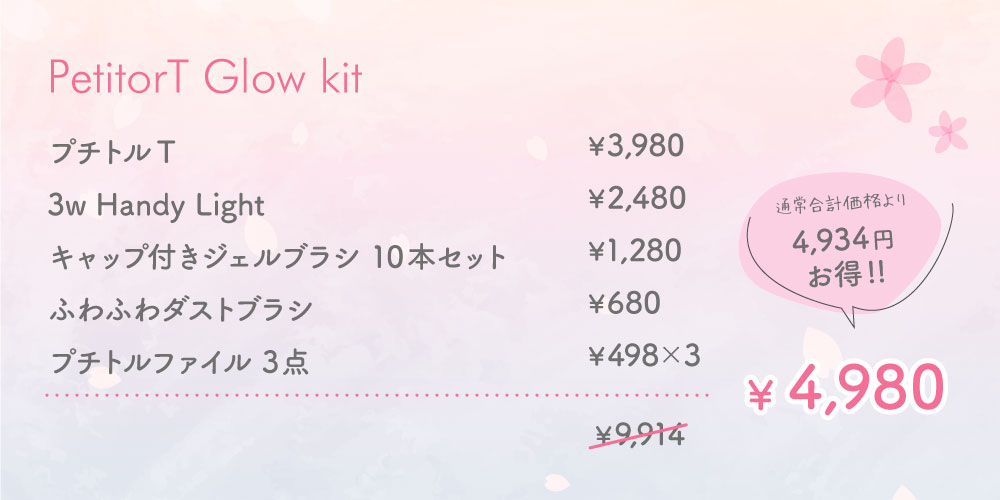This screenshot has width=1000, height=500.
Task: Click the pink dotted divider line
Action: click(380, 395)
